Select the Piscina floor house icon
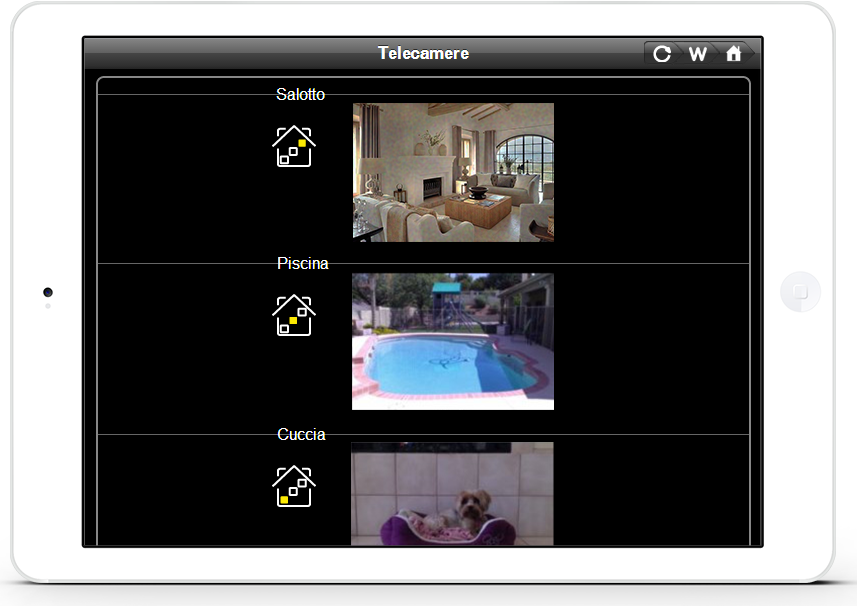This screenshot has width=857, height=606. tap(294, 315)
